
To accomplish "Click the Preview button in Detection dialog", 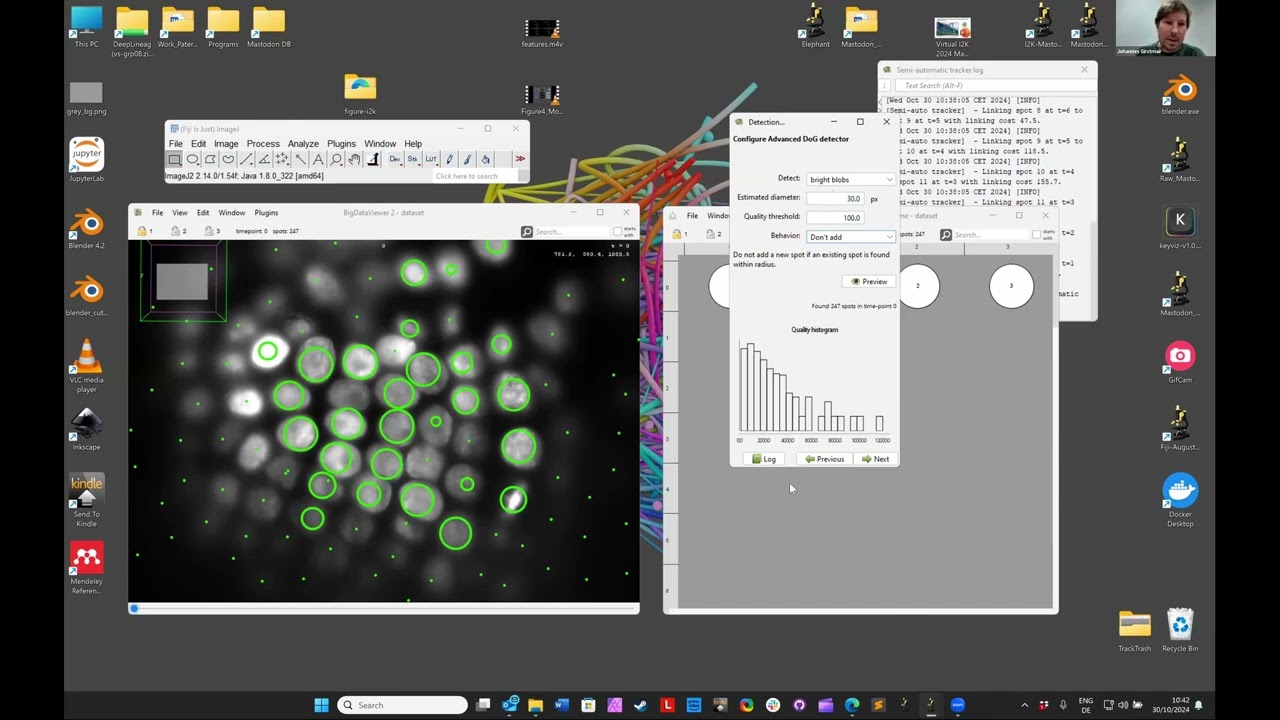I will pyautogui.click(x=869, y=281).
